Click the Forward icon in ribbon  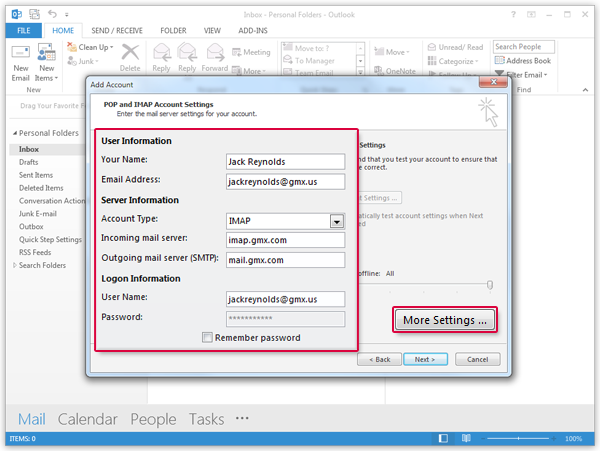pos(214,56)
